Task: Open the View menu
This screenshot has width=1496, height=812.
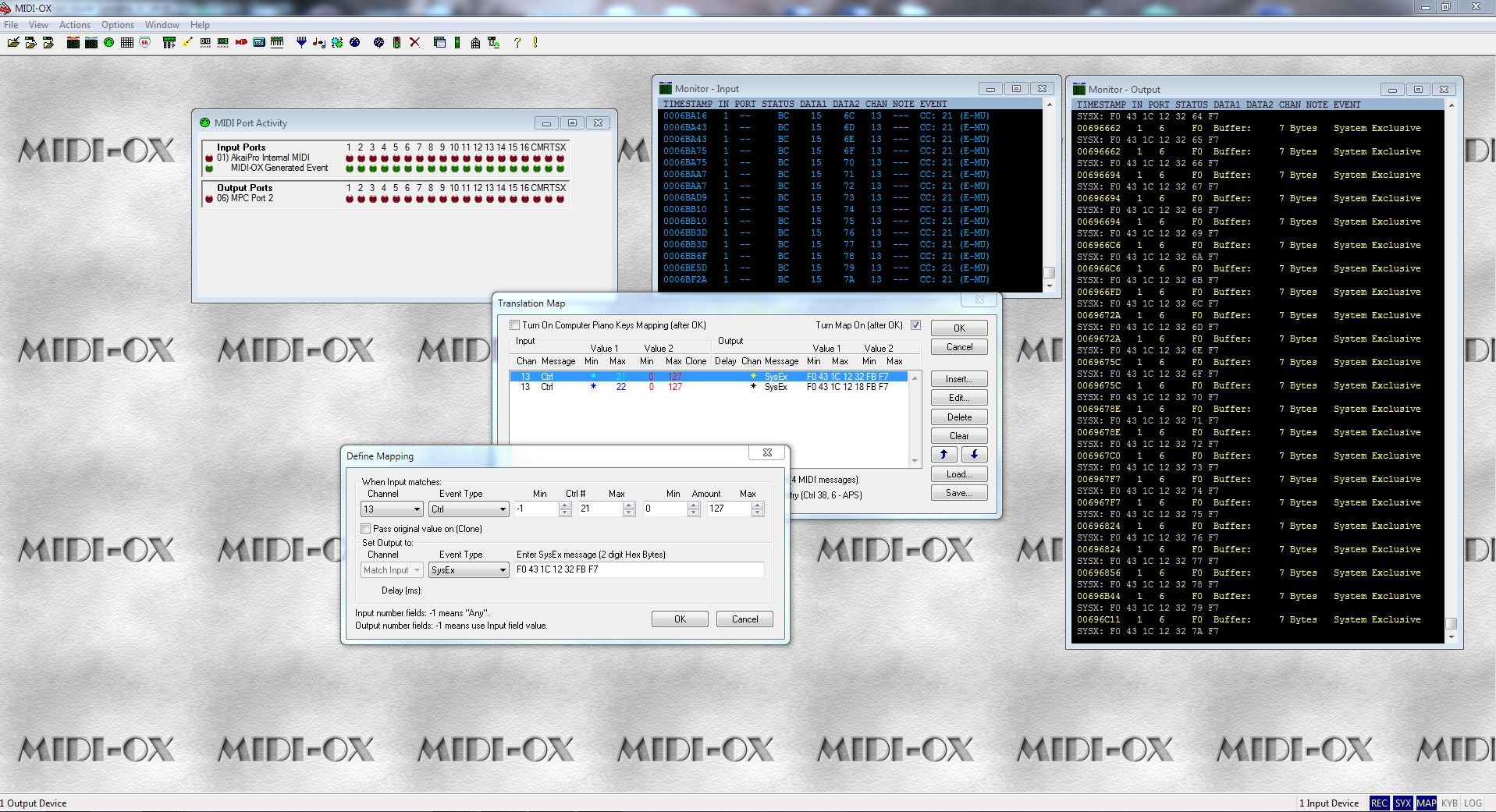Action: coord(38,25)
